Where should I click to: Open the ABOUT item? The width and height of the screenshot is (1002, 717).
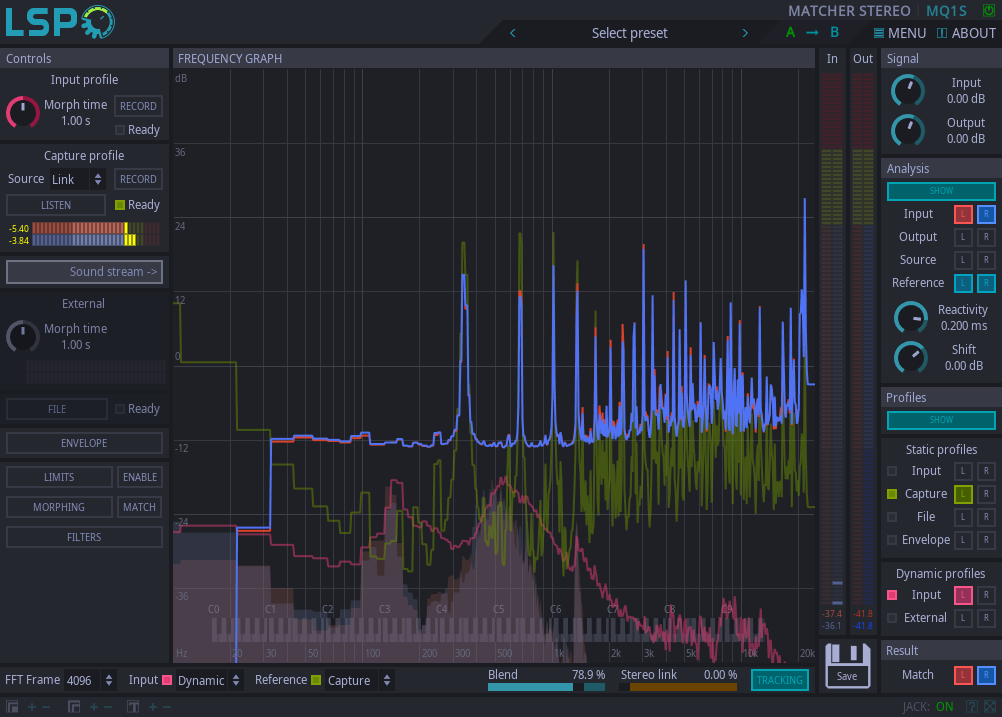pos(966,33)
